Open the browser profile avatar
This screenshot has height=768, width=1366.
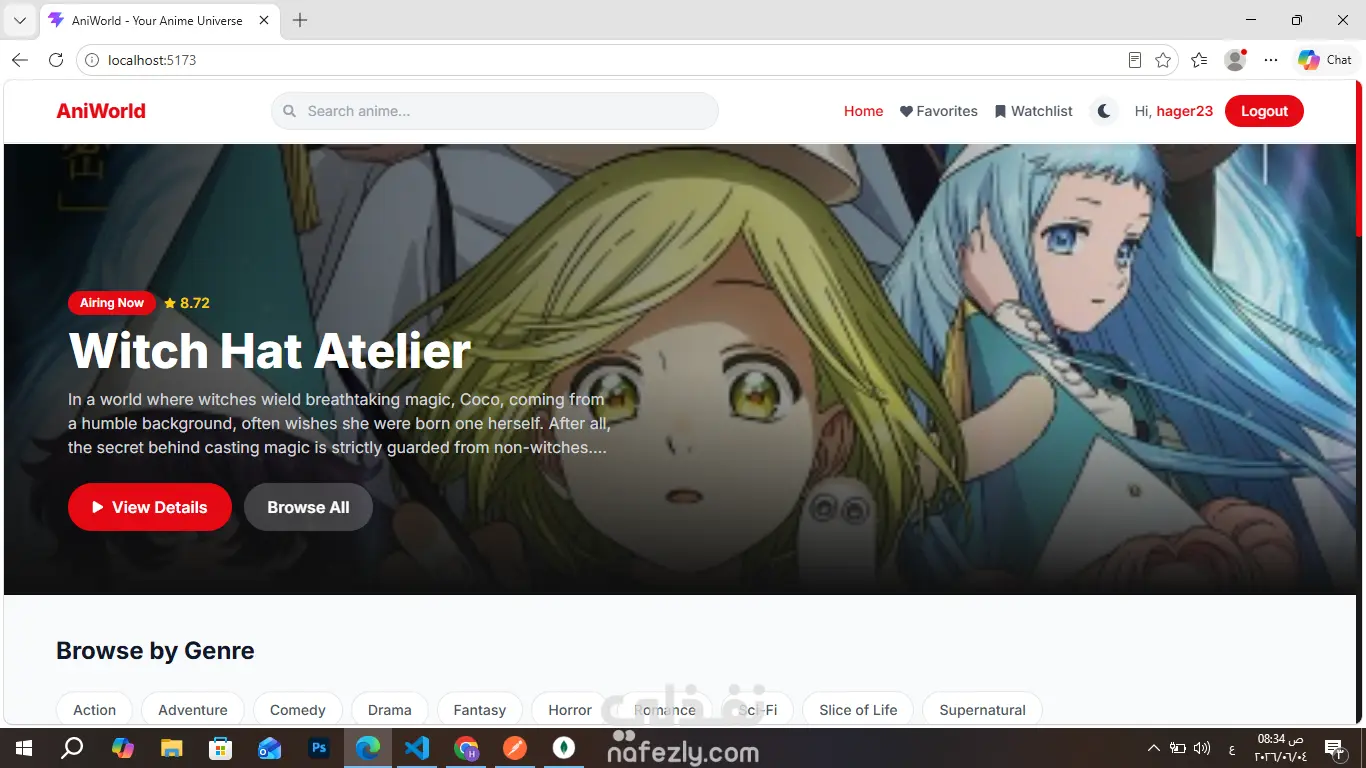(1235, 60)
